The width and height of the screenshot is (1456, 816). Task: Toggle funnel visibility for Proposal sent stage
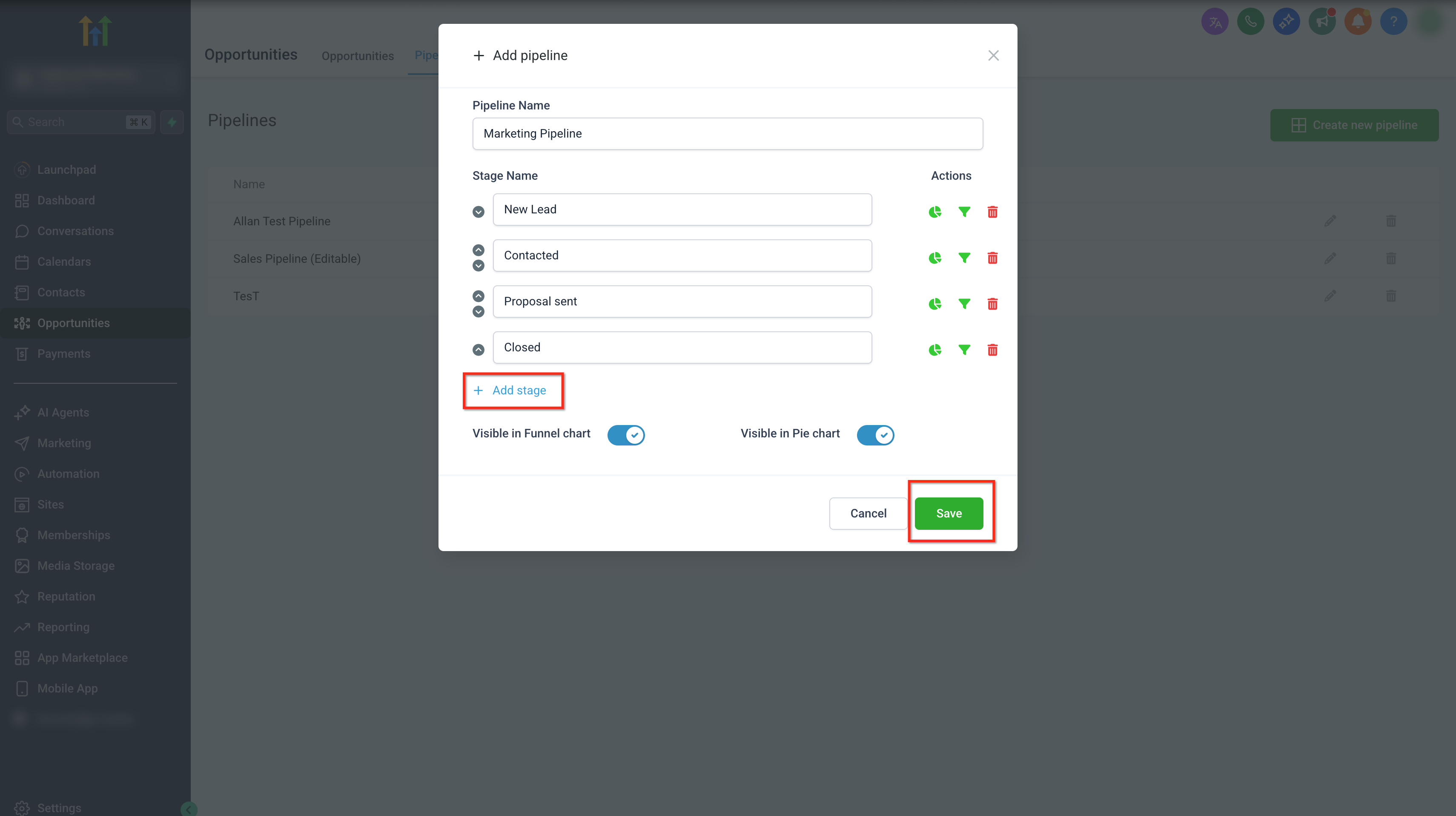click(x=964, y=304)
